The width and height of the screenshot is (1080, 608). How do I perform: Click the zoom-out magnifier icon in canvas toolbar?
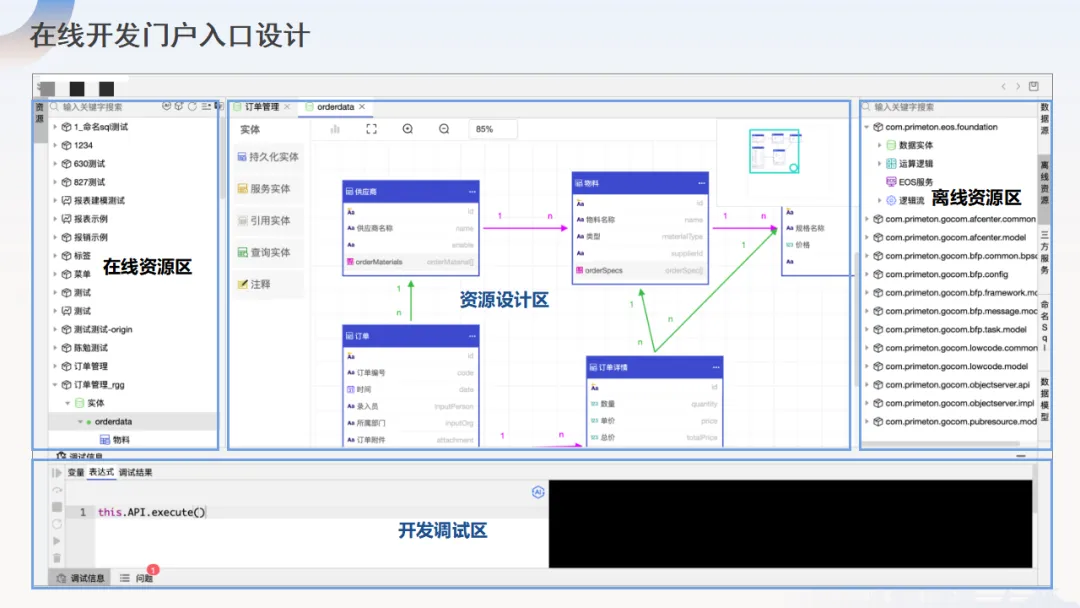(444, 129)
